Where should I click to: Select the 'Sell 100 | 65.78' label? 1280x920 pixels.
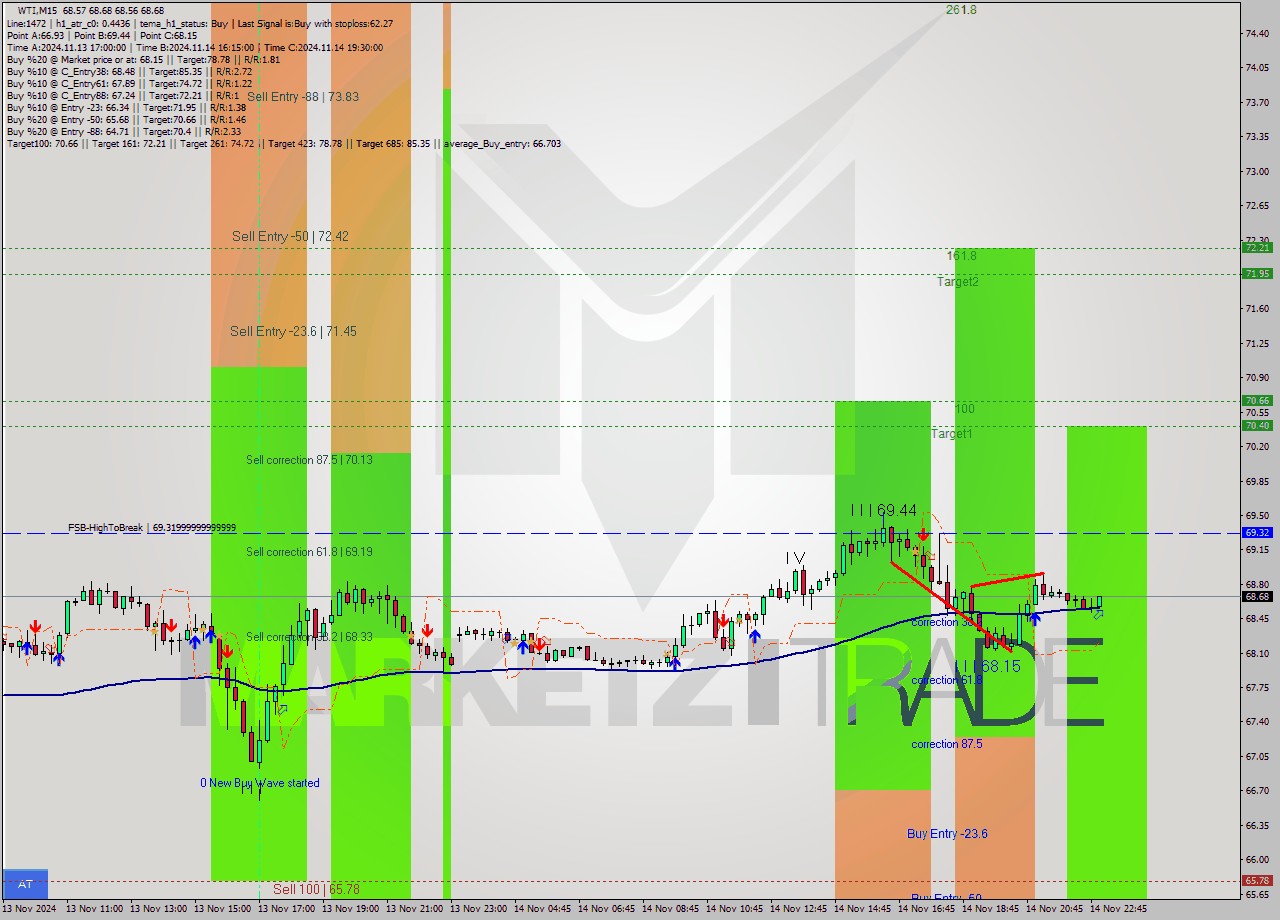click(x=316, y=889)
